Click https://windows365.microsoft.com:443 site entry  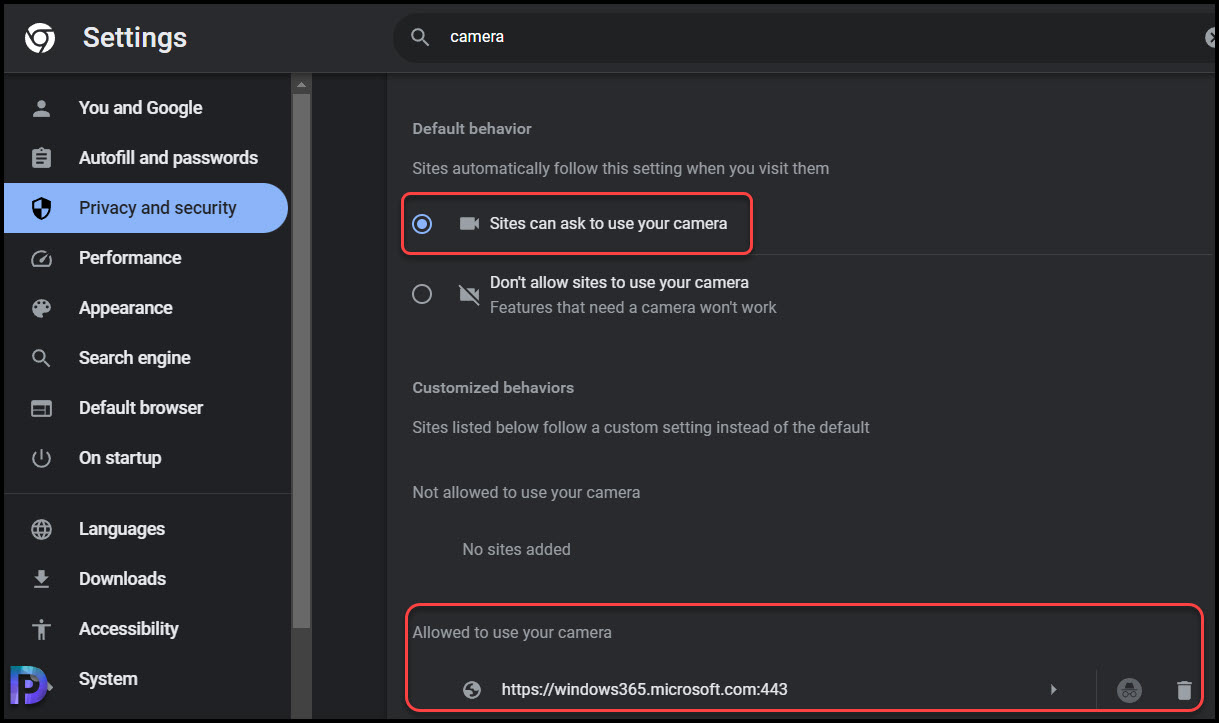(x=644, y=689)
